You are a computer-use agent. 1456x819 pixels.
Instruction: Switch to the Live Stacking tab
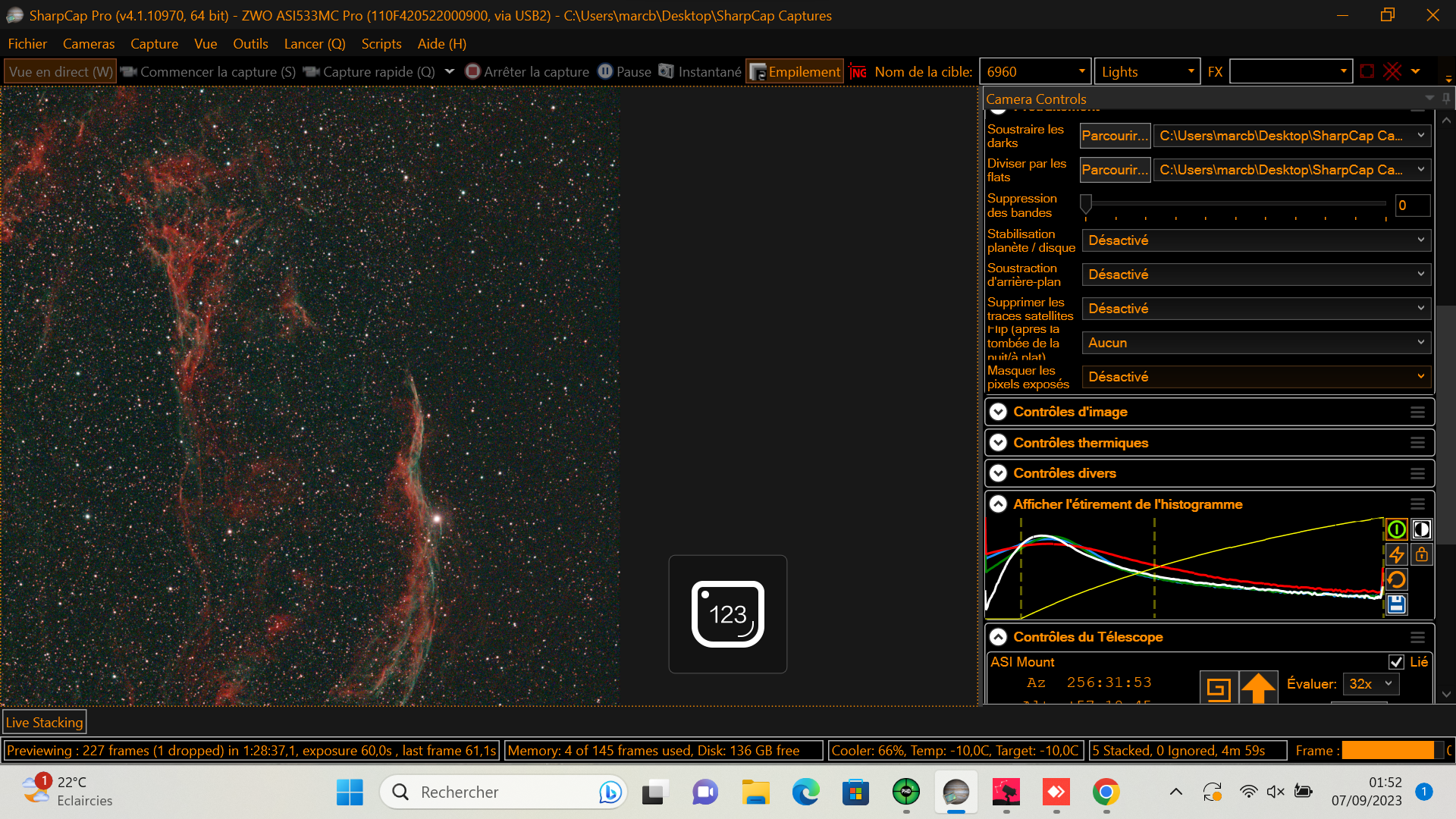click(x=45, y=723)
